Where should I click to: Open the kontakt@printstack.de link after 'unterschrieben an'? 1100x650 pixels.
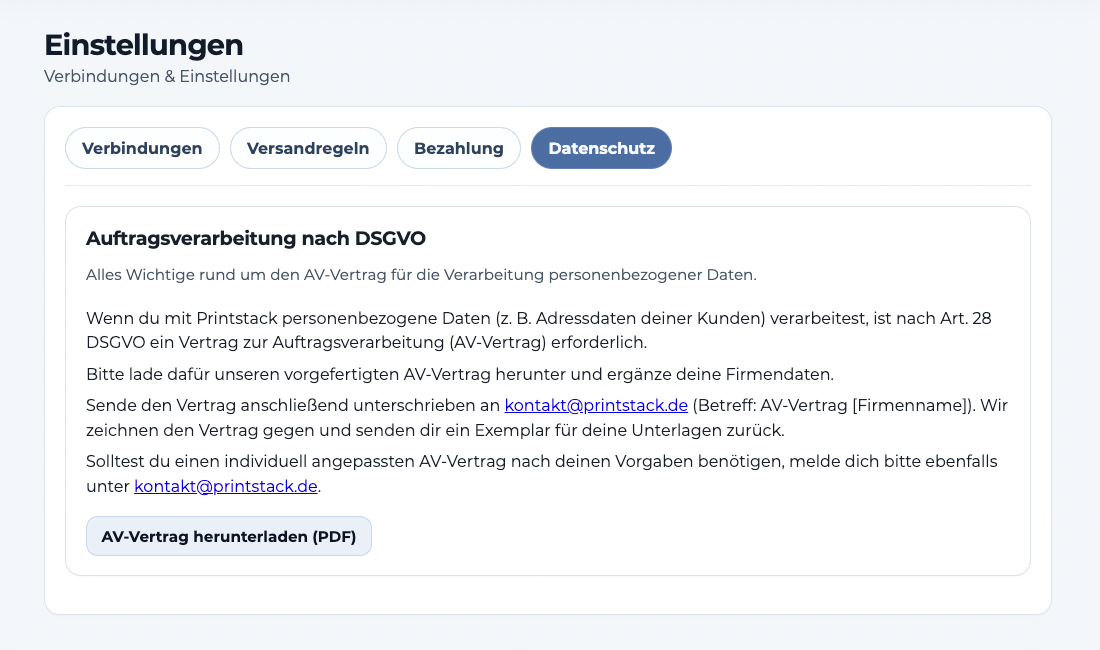pos(596,405)
